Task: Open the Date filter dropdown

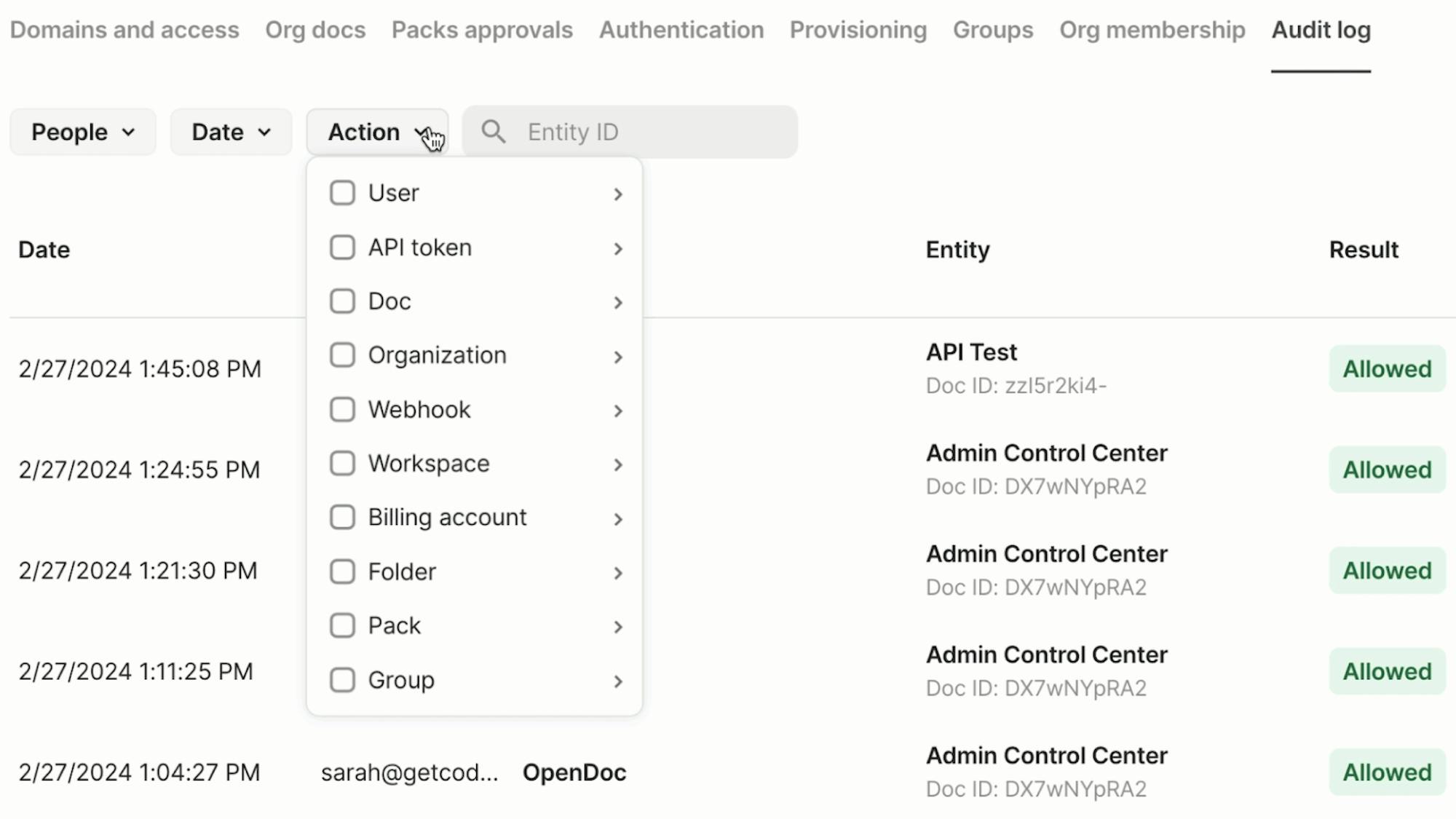Action: click(231, 132)
